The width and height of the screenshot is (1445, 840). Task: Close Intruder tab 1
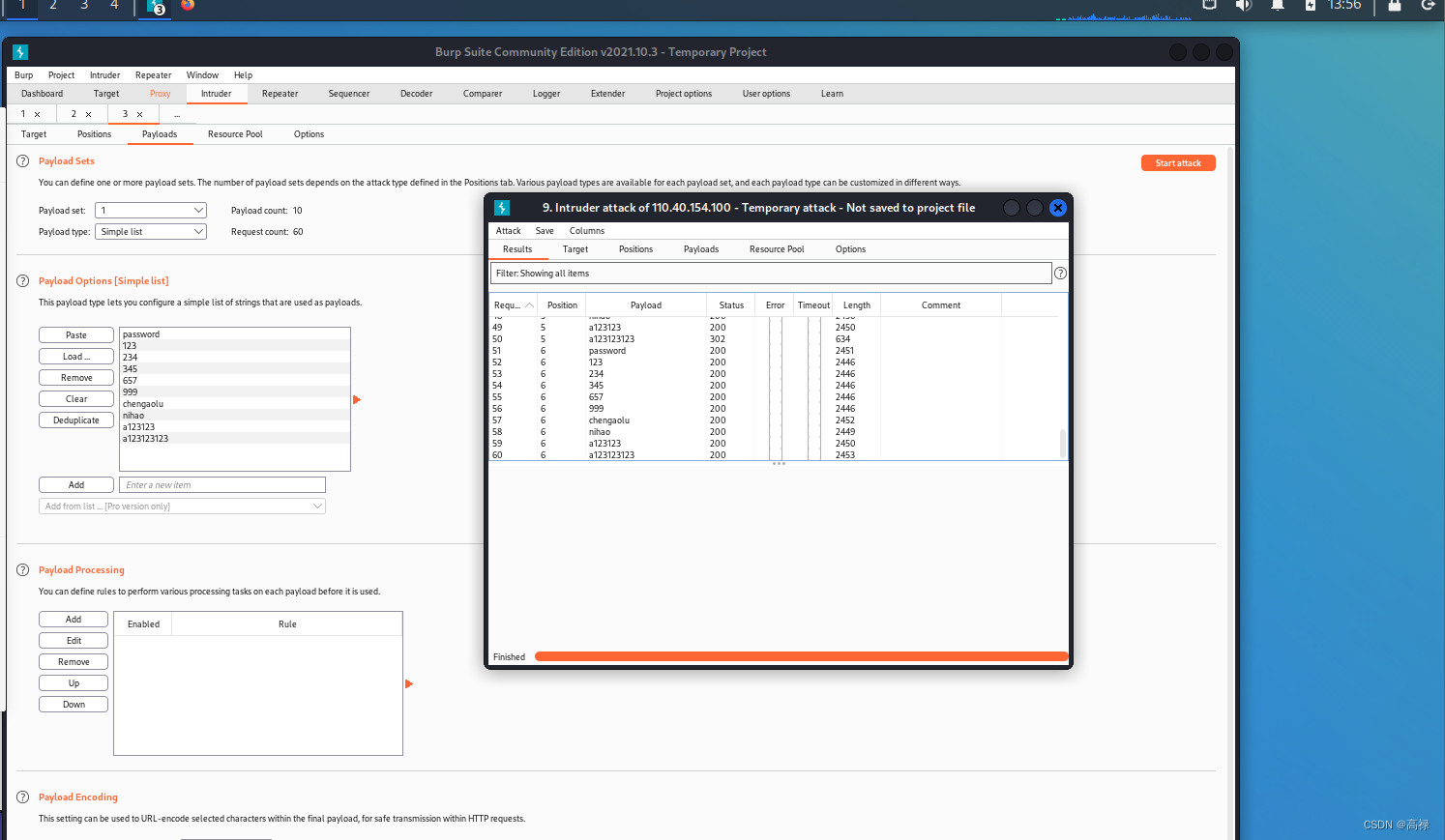tap(38, 114)
